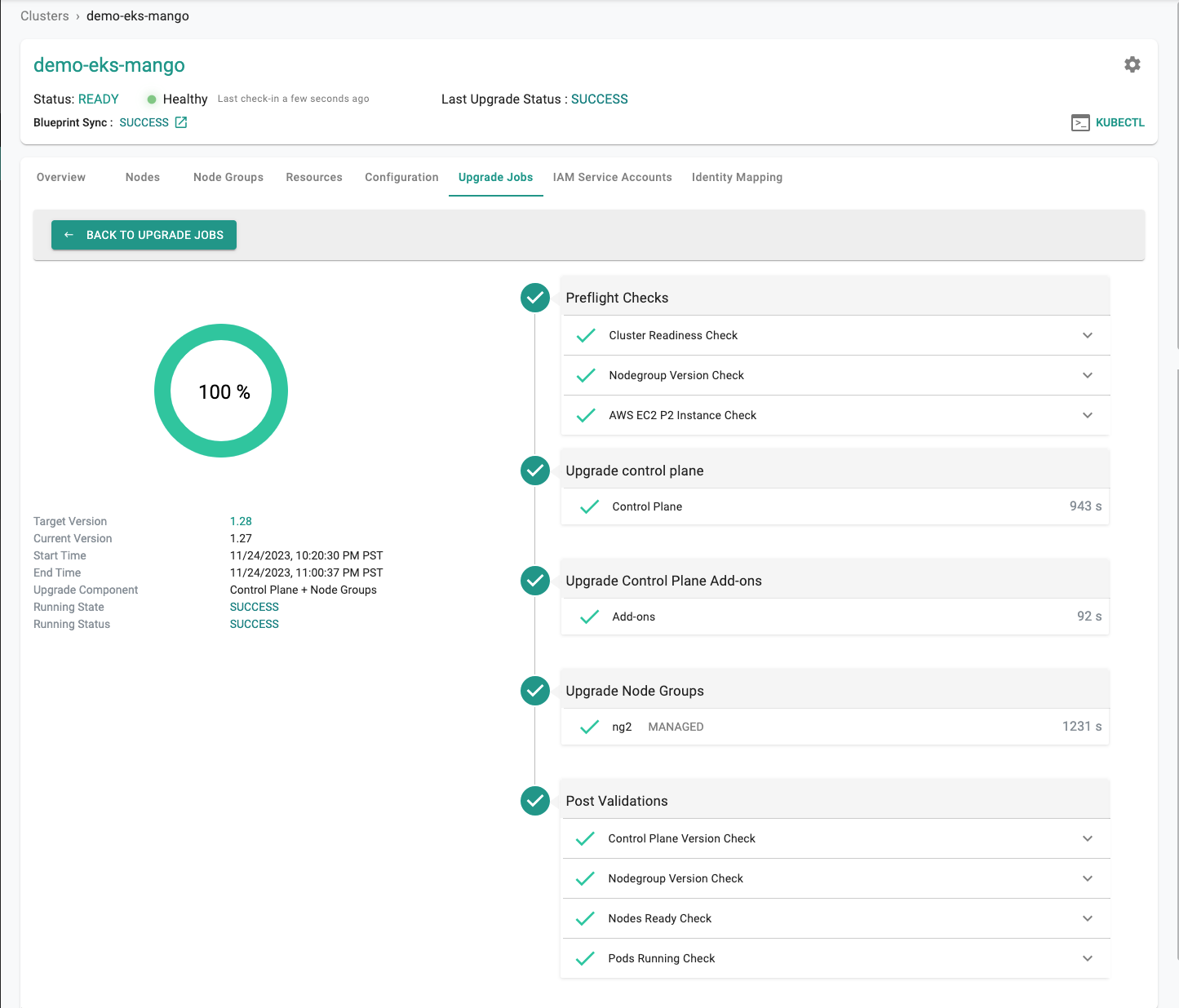The image size is (1179, 1008).
Task: Click the KUBECTL link
Action: tap(1120, 122)
